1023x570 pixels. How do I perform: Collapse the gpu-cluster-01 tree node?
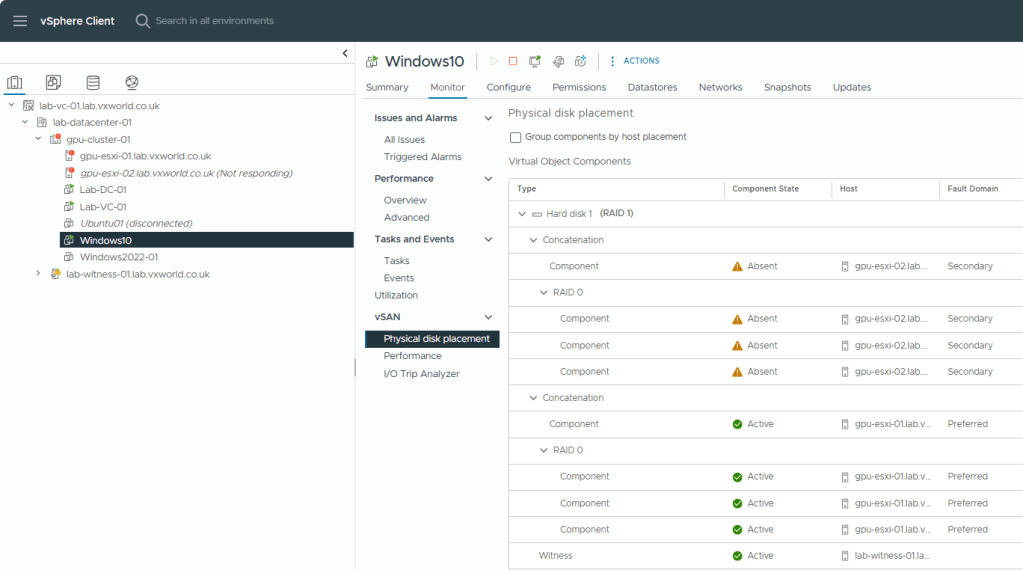point(38,139)
